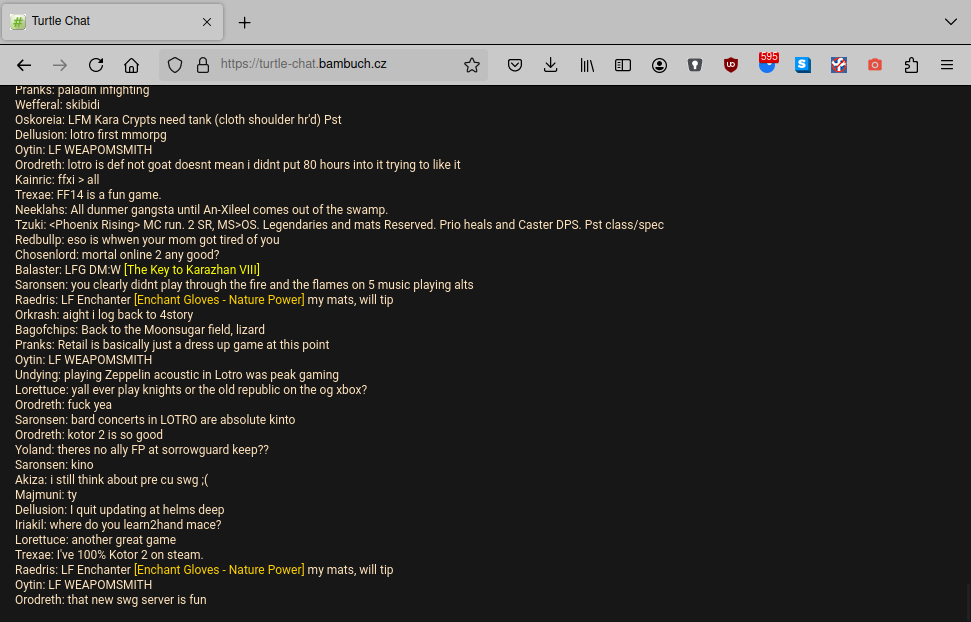Click Orodreth's lotro 80 hours message
Viewport: 971px width, 622px height.
point(238,165)
